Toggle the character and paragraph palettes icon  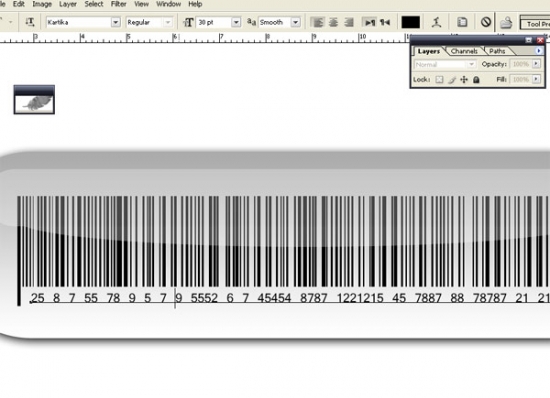coord(462,22)
